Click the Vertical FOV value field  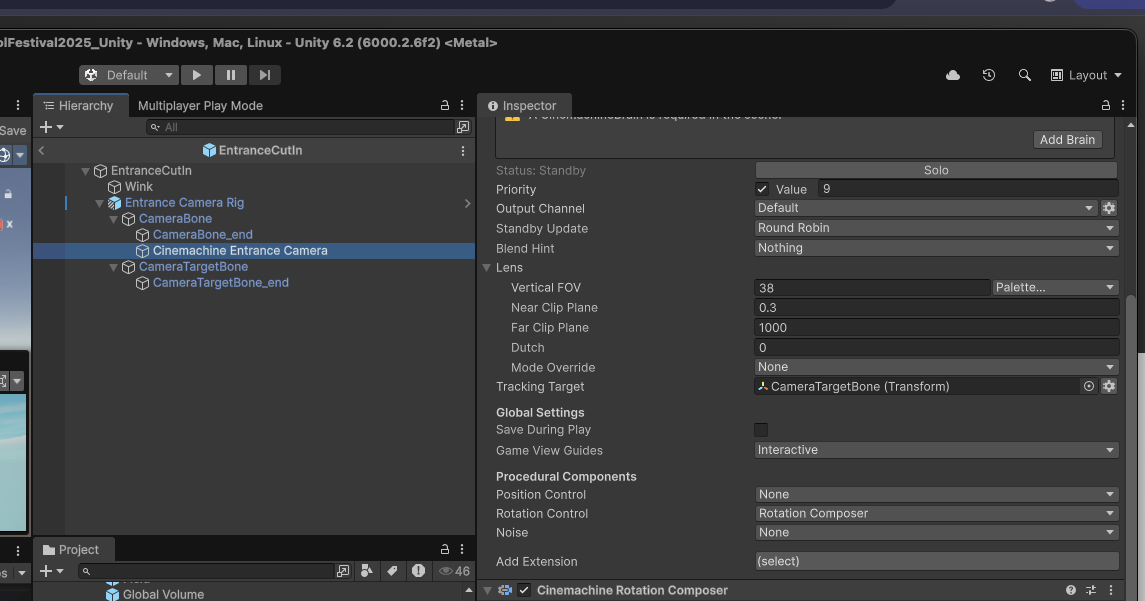tap(870, 287)
